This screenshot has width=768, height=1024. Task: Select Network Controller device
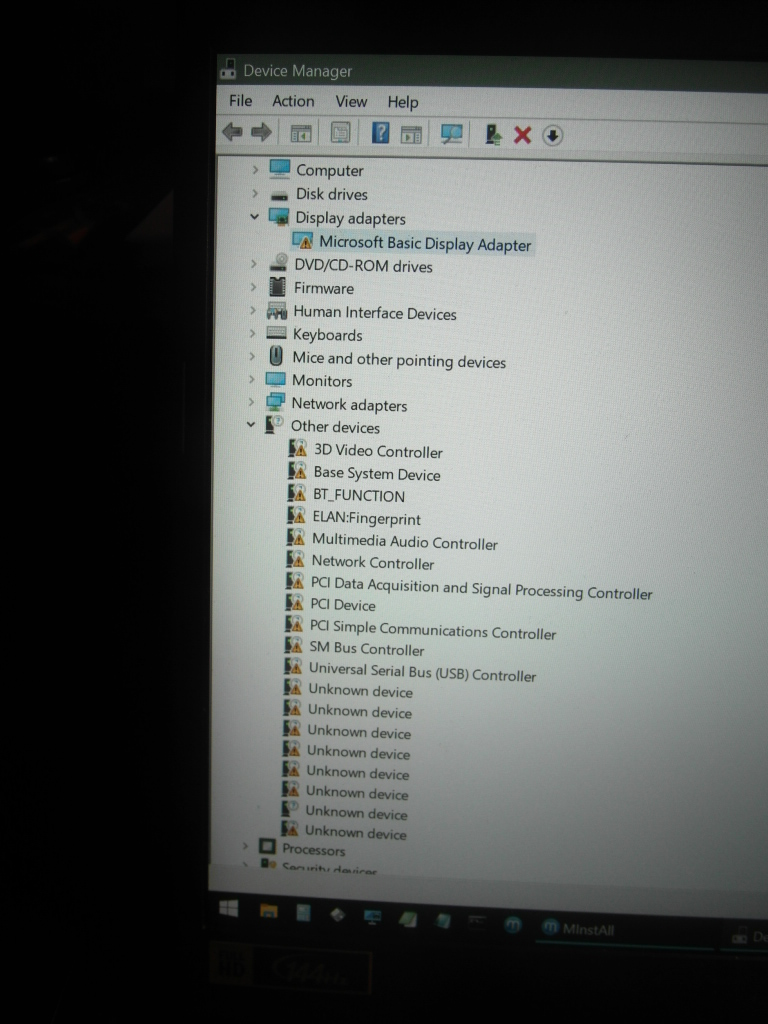point(372,562)
